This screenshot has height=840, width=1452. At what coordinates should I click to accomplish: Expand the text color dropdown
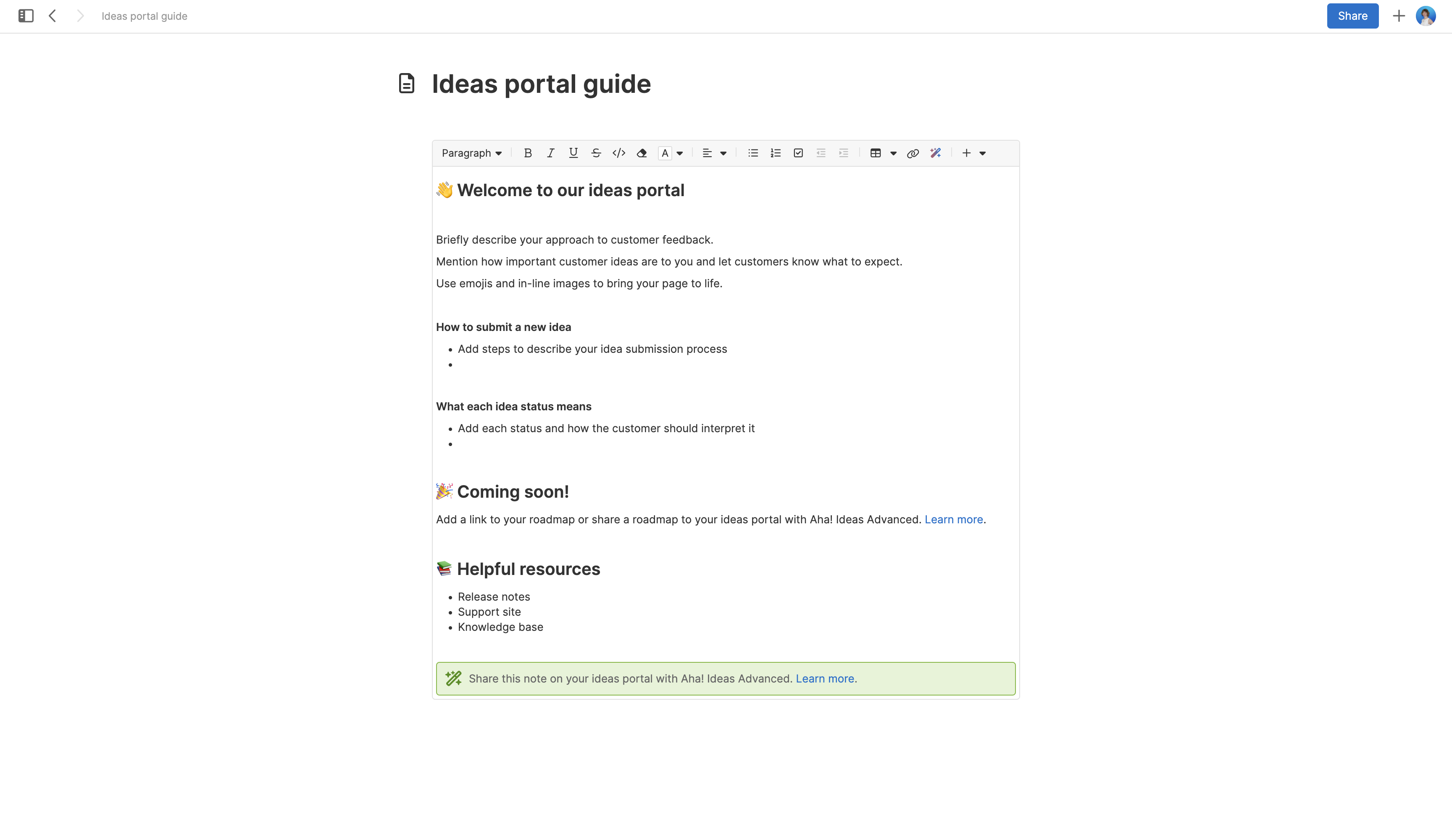pyautogui.click(x=681, y=153)
